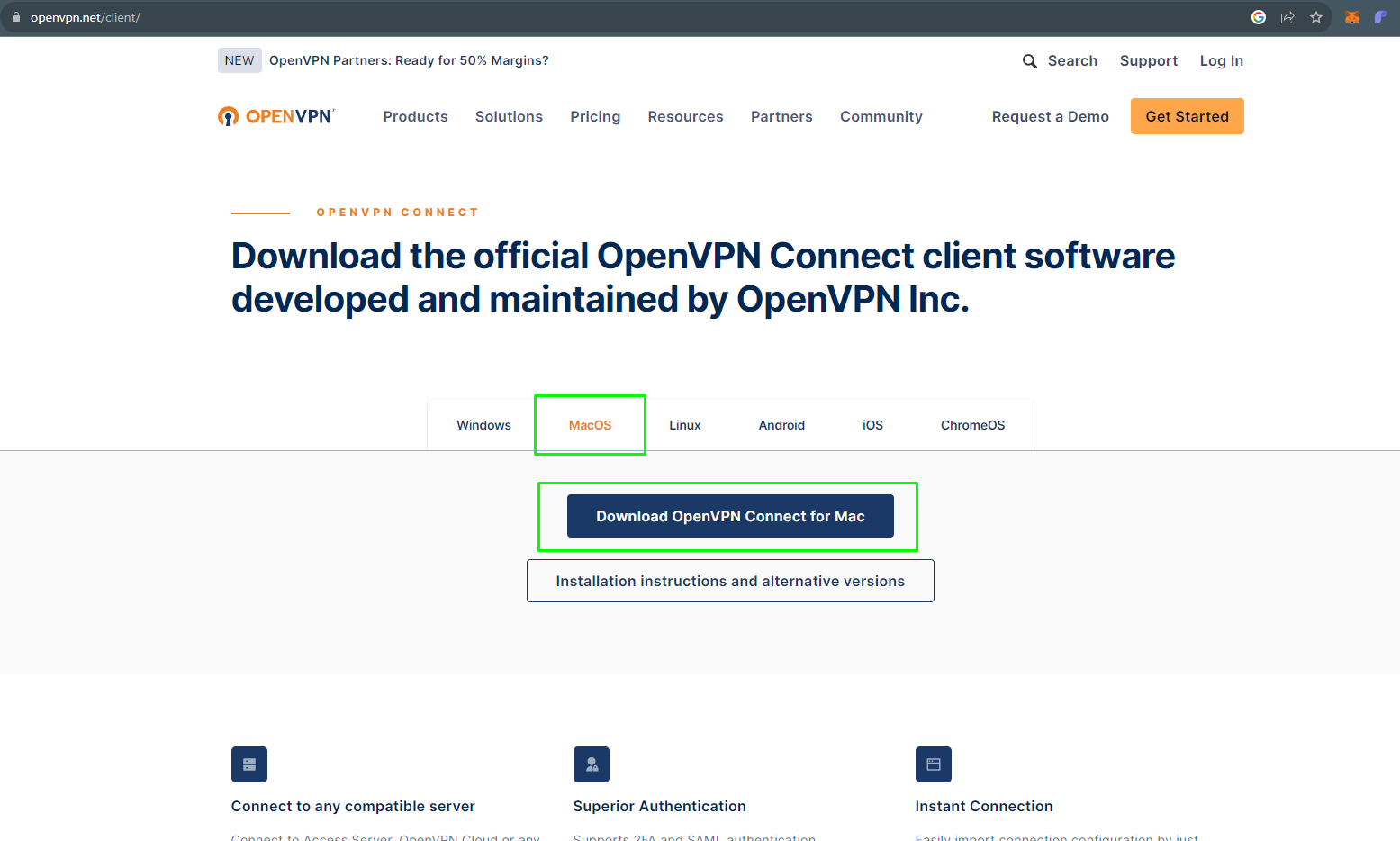Switch to the Windows tab

click(x=483, y=425)
